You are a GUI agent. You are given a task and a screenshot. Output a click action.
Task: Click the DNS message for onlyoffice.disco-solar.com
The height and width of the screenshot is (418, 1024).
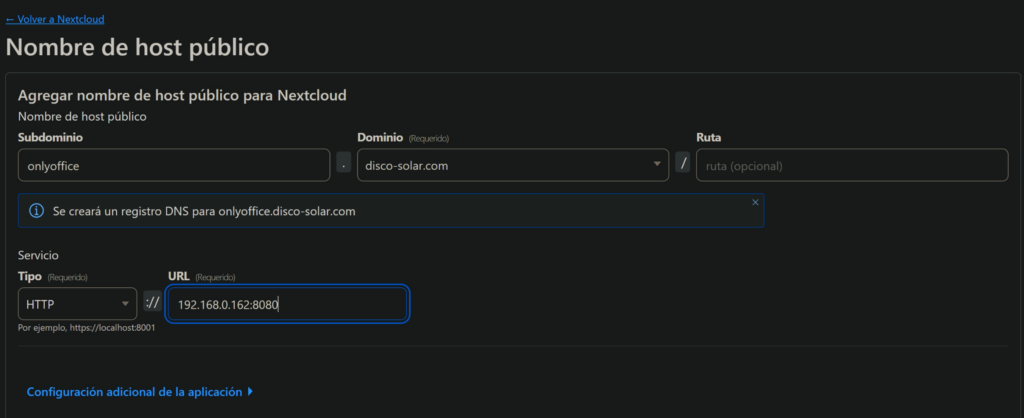(204, 212)
